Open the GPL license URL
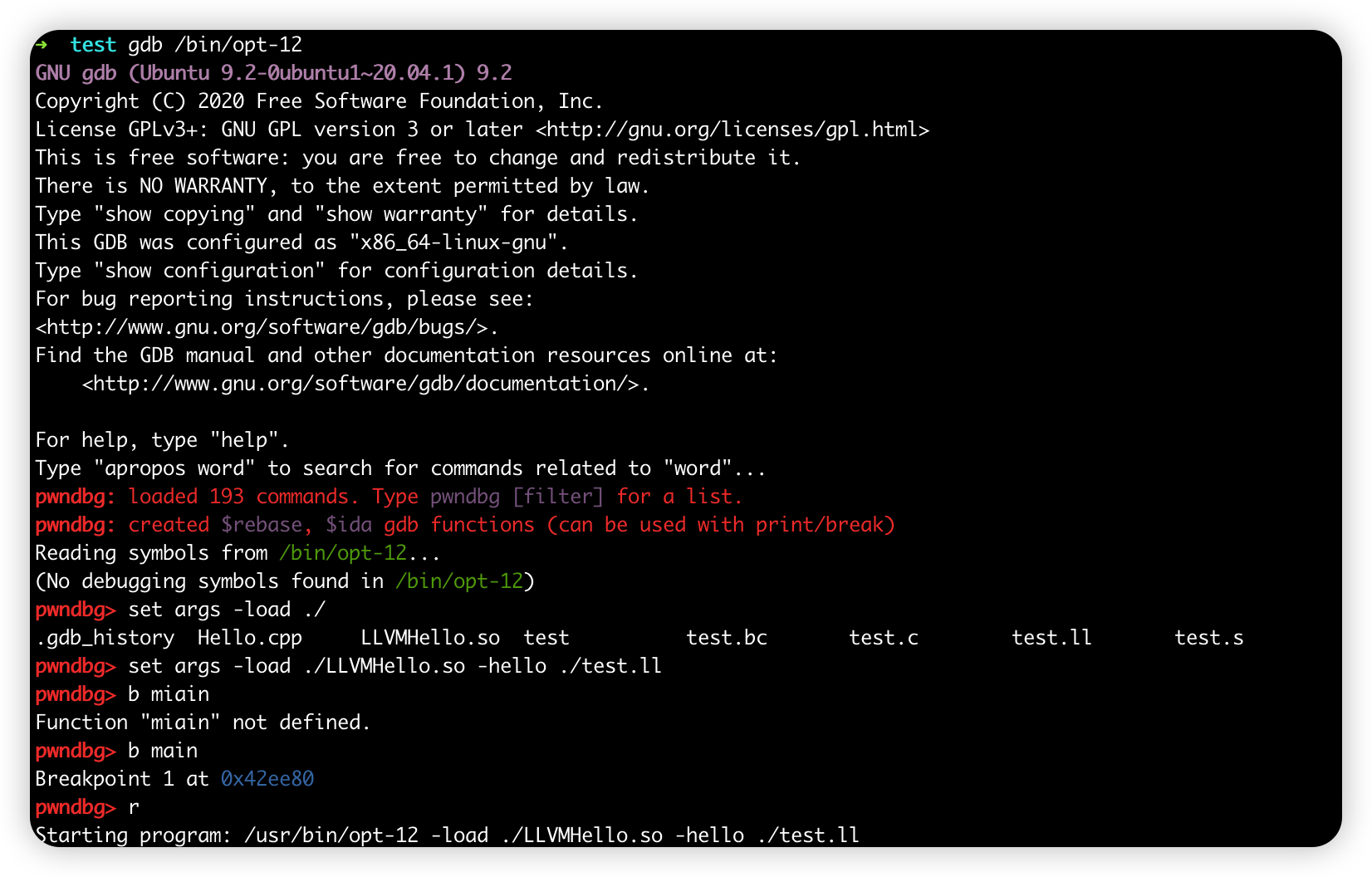This screenshot has width=1372, height=877. click(733, 130)
